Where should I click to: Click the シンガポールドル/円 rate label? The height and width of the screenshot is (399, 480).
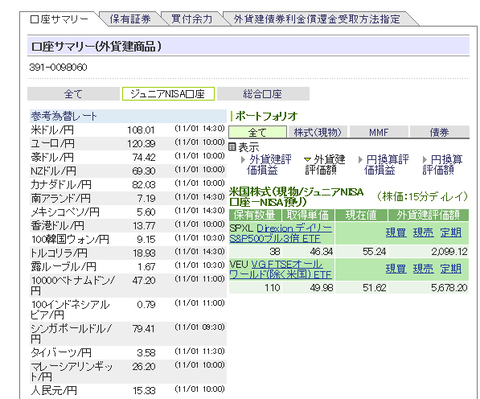pyautogui.click(x=71, y=334)
